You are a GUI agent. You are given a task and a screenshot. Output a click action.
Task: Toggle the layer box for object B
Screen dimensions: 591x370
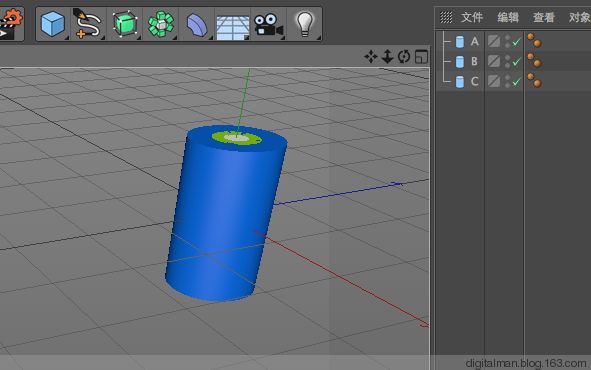click(x=494, y=61)
